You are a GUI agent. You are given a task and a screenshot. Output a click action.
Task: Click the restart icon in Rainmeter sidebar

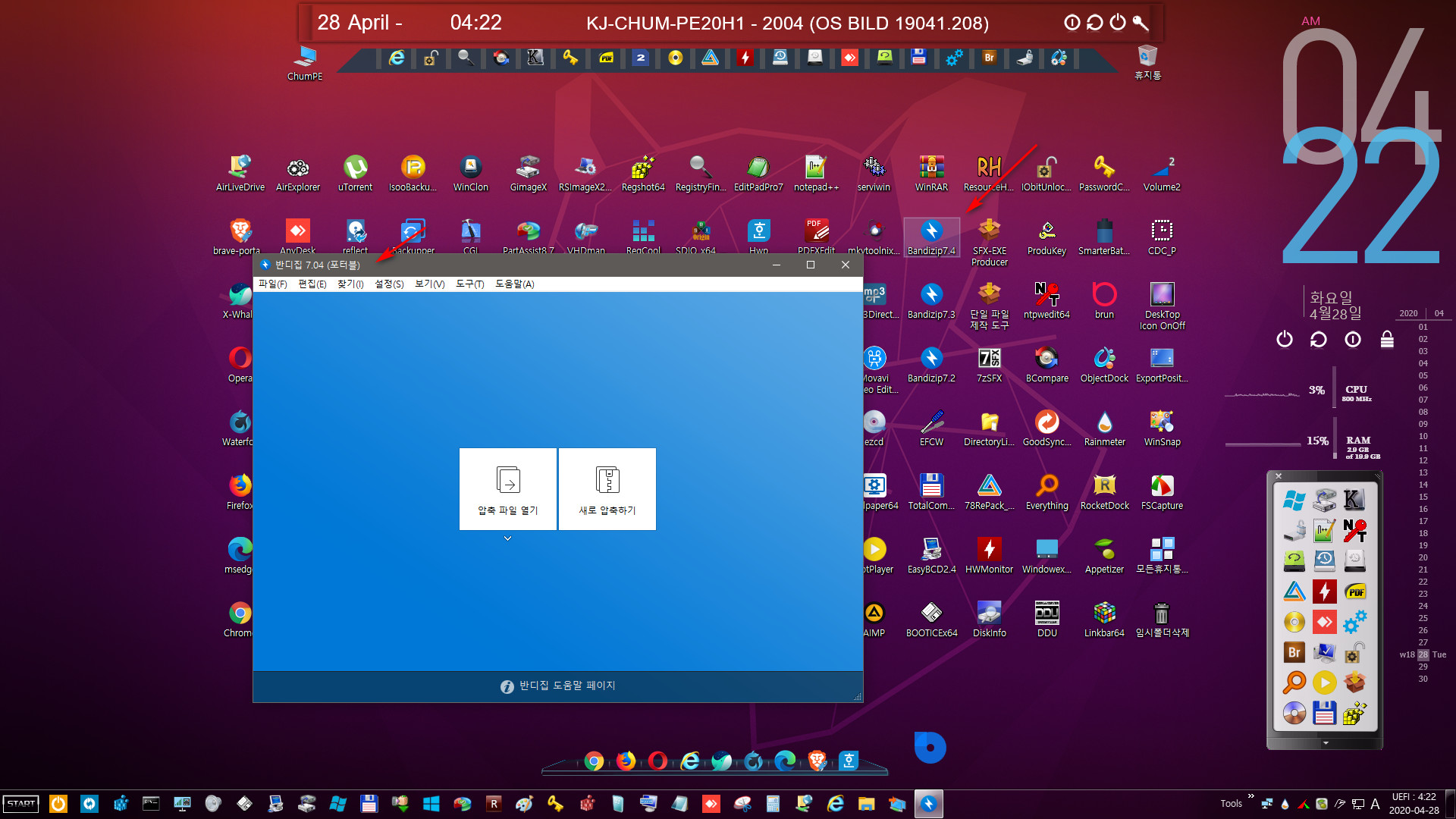(x=1319, y=340)
